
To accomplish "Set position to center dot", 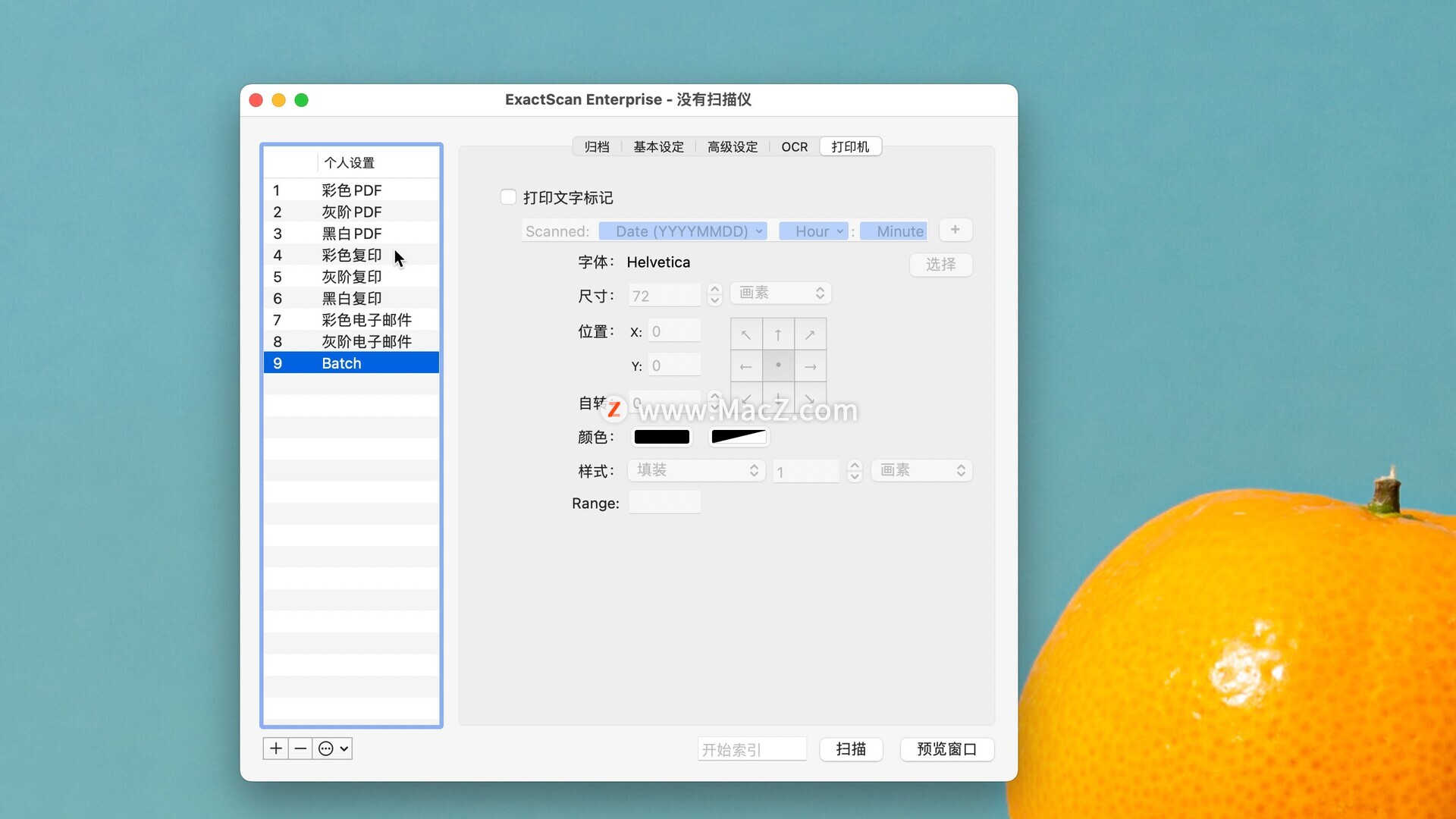I will (x=778, y=366).
